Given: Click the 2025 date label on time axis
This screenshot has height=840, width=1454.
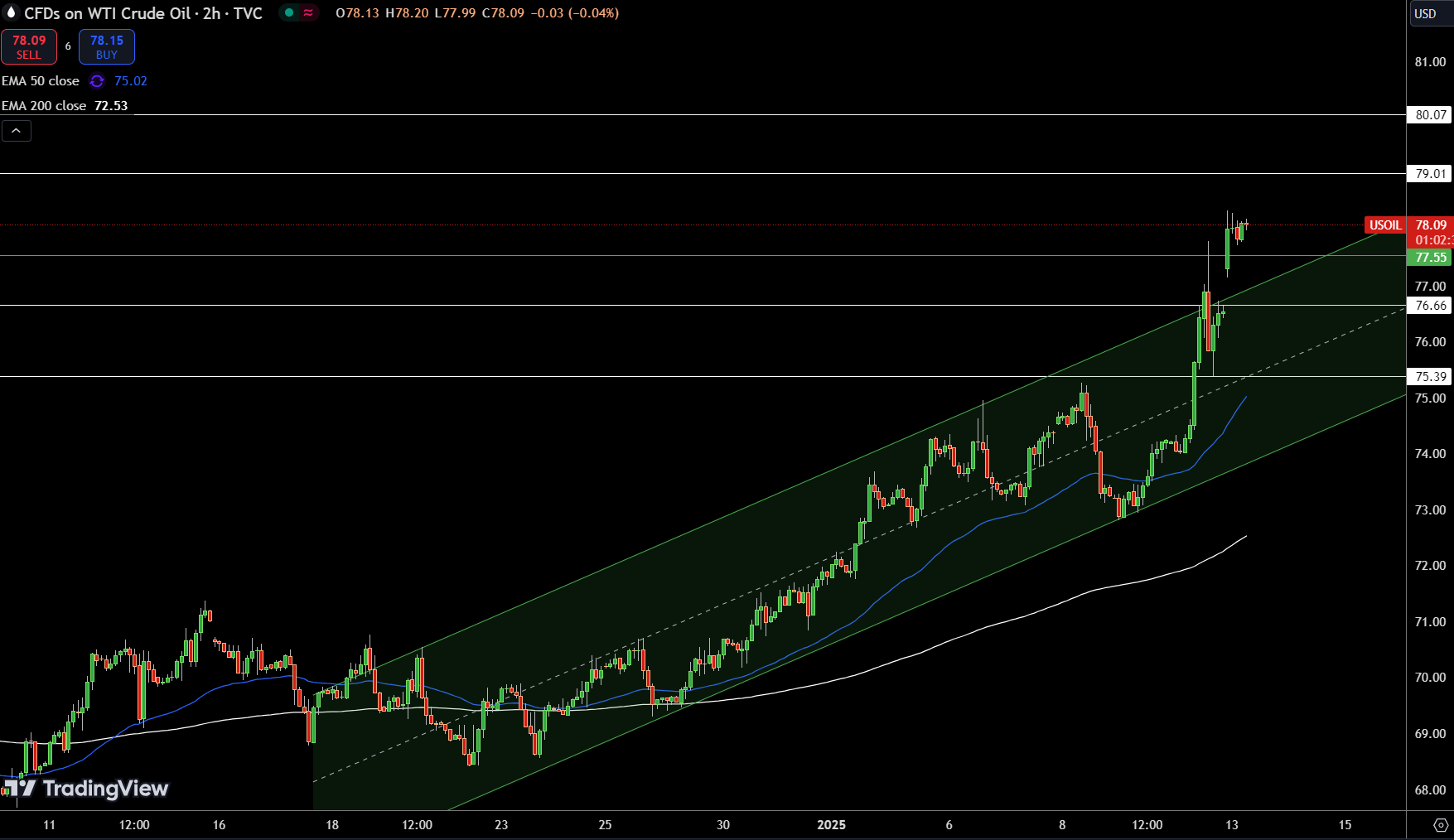Looking at the screenshot, I should (x=831, y=825).
